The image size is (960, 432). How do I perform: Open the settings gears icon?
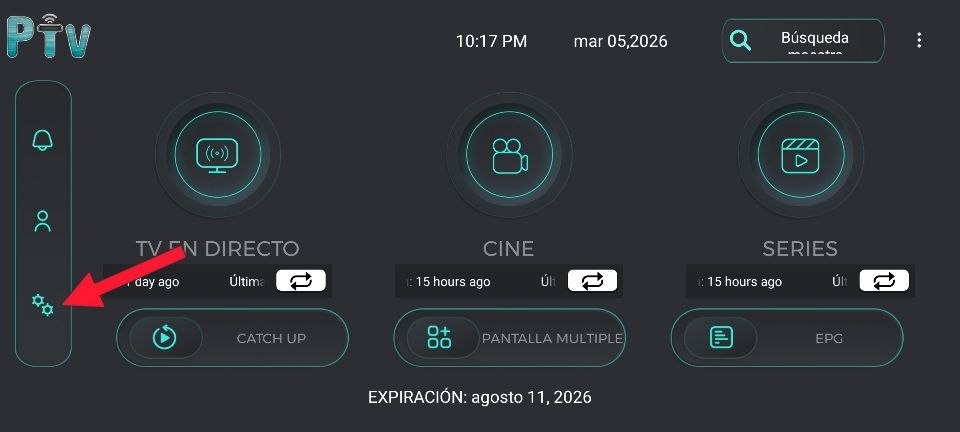pyautogui.click(x=42, y=304)
